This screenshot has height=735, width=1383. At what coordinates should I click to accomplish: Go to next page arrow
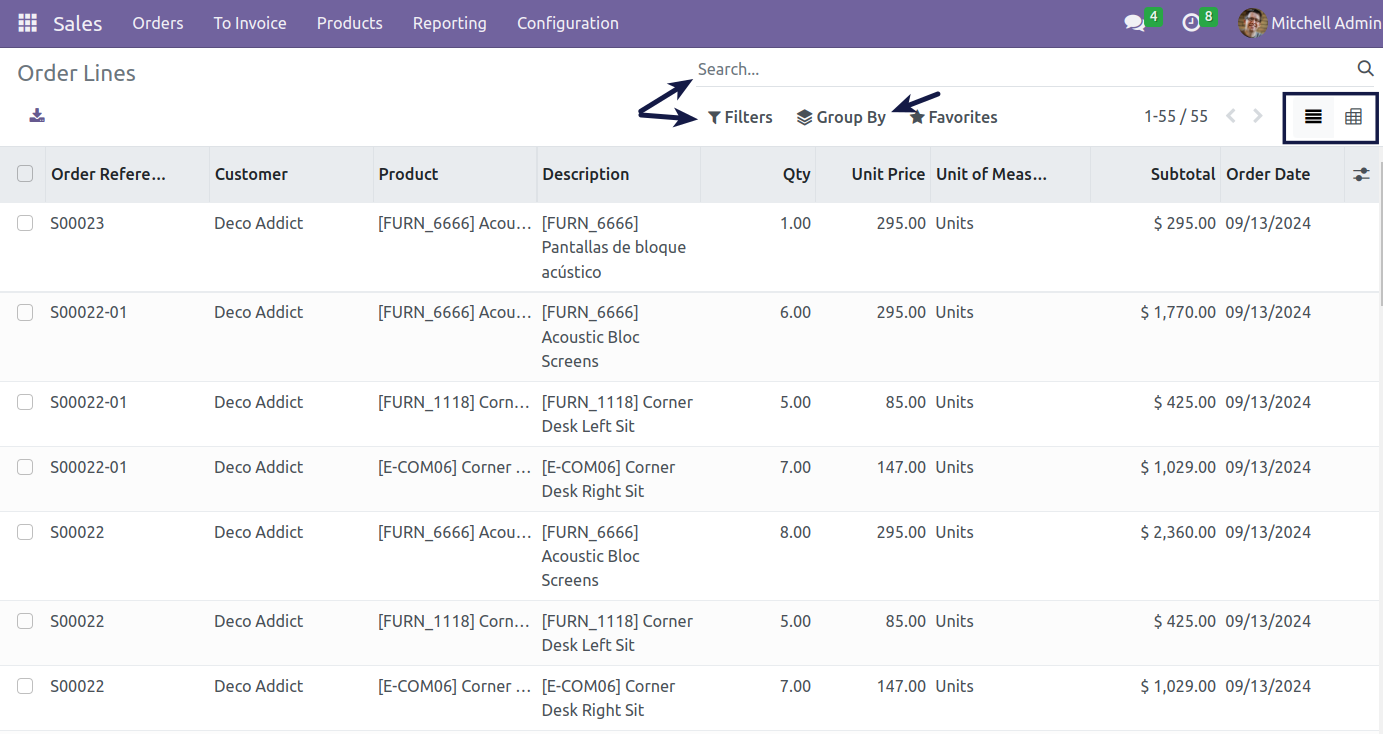[1258, 117]
